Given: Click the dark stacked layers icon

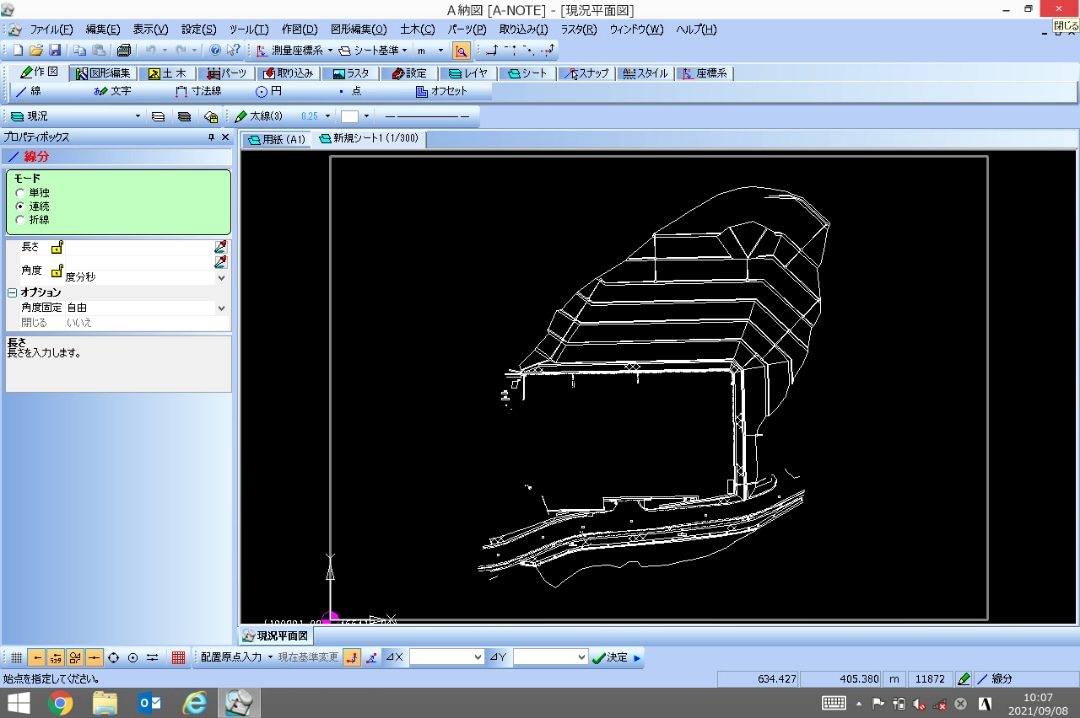Looking at the screenshot, I should pyautogui.click(x=184, y=116).
